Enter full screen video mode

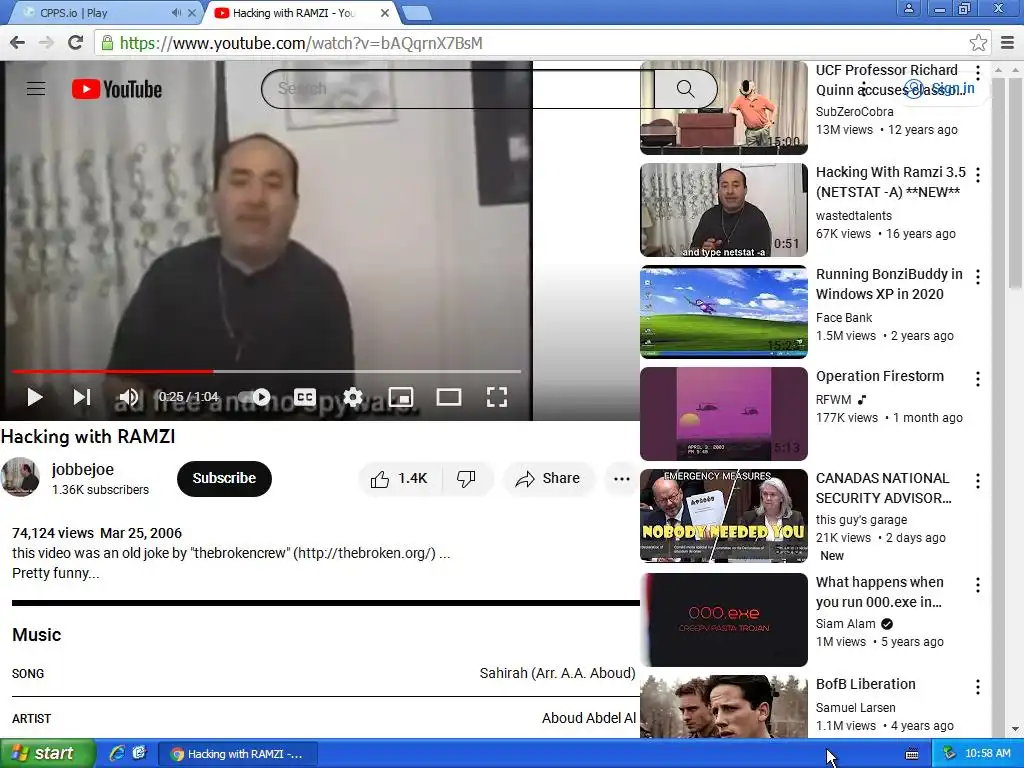[497, 397]
